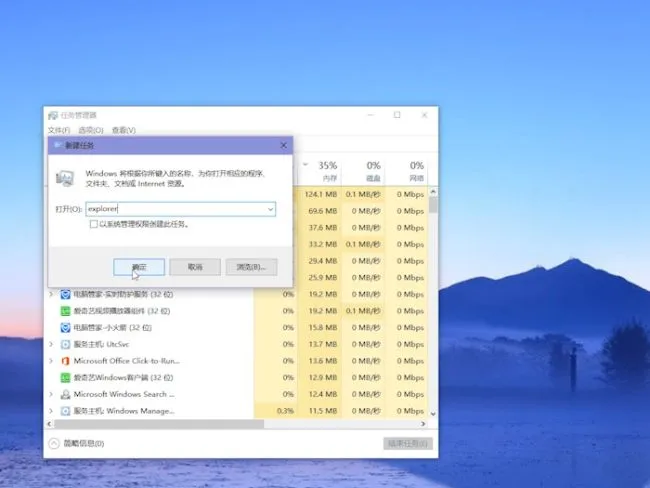Viewport: 650px width, 488px height.
Task: Expand the 服务主机: UtcSvc row
Action: [51, 344]
